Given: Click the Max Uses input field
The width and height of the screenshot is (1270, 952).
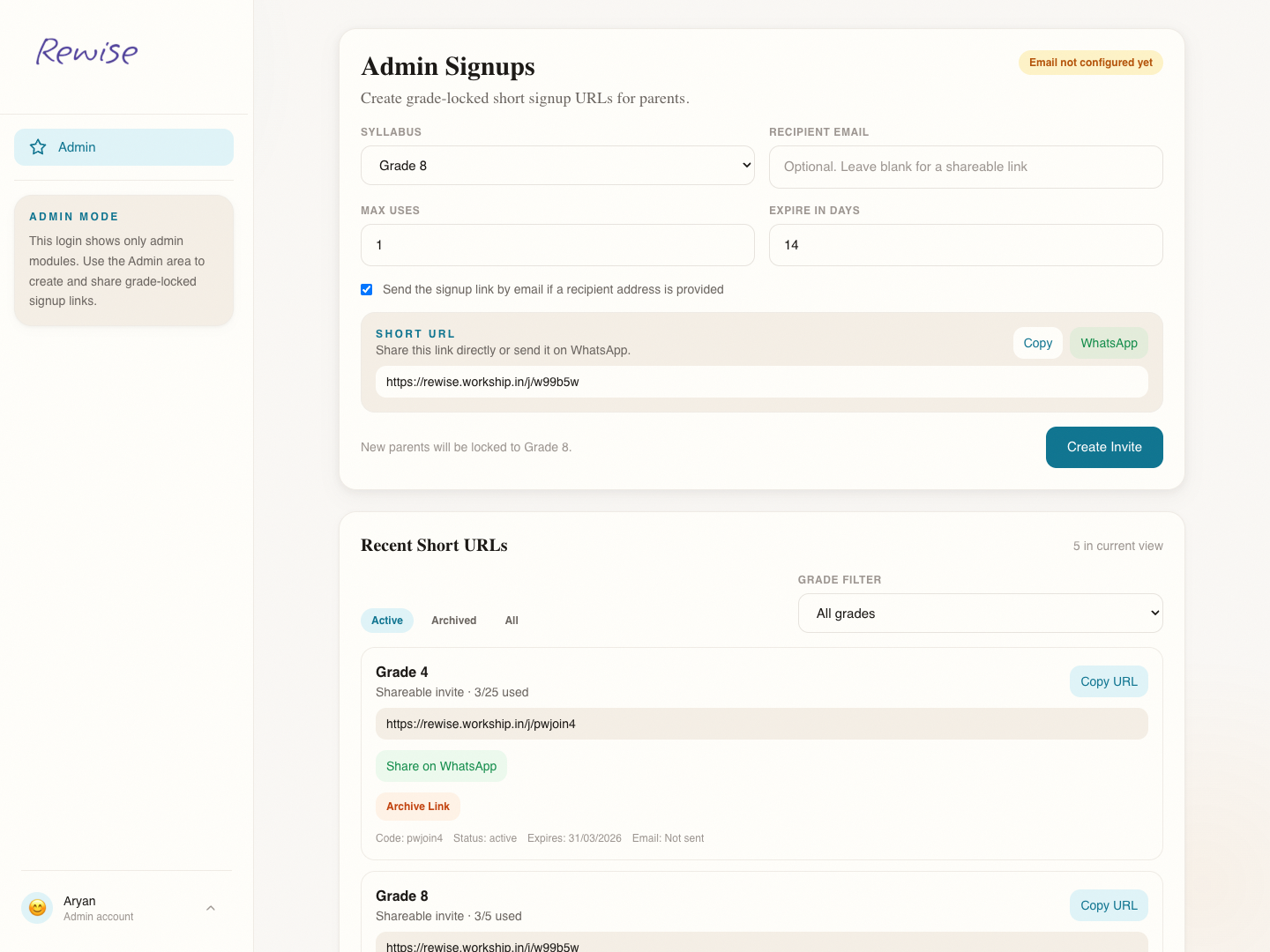Looking at the screenshot, I should pyautogui.click(x=557, y=245).
